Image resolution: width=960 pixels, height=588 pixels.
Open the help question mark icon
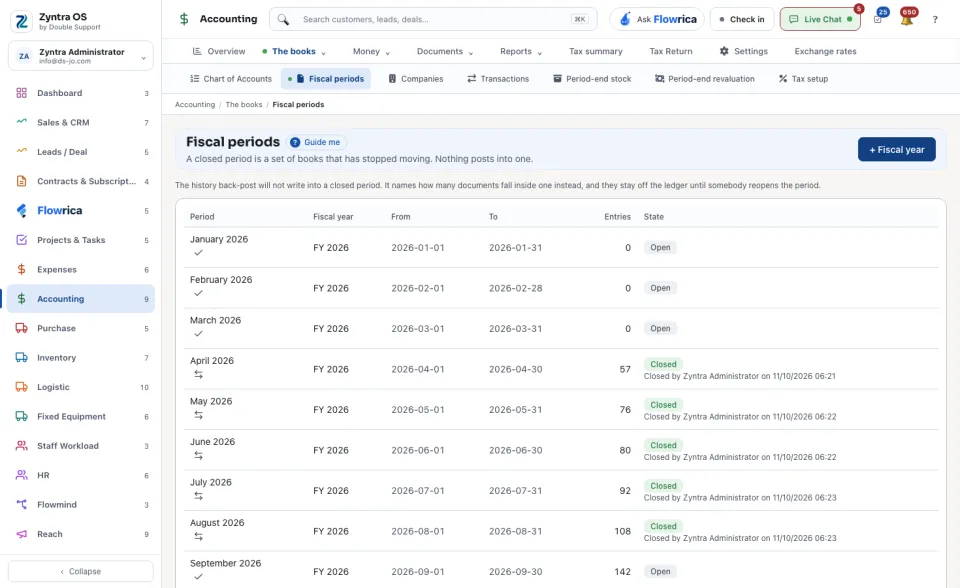click(935, 20)
